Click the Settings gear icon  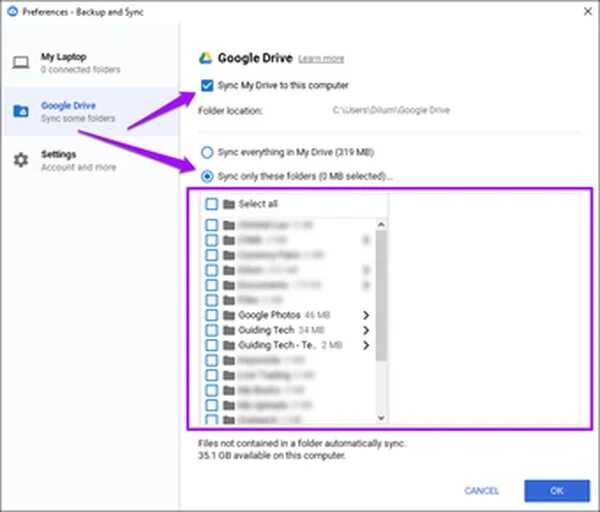click(x=21, y=160)
